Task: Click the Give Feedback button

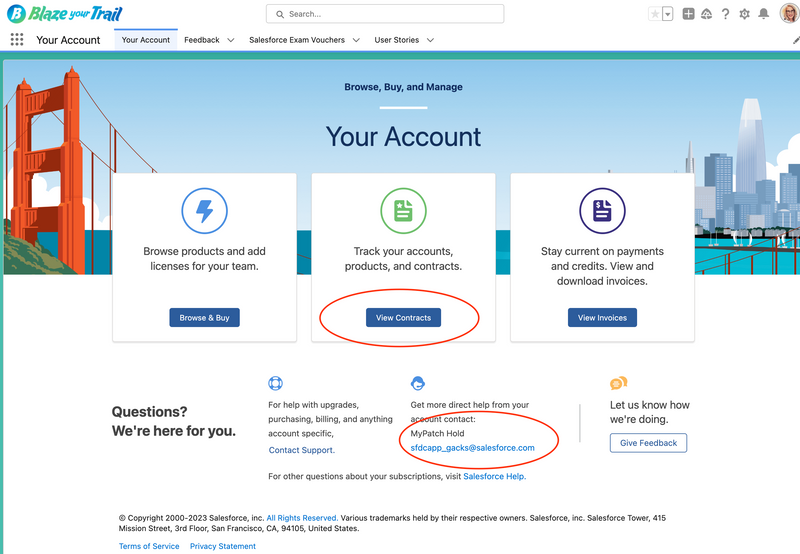Action: [648, 443]
